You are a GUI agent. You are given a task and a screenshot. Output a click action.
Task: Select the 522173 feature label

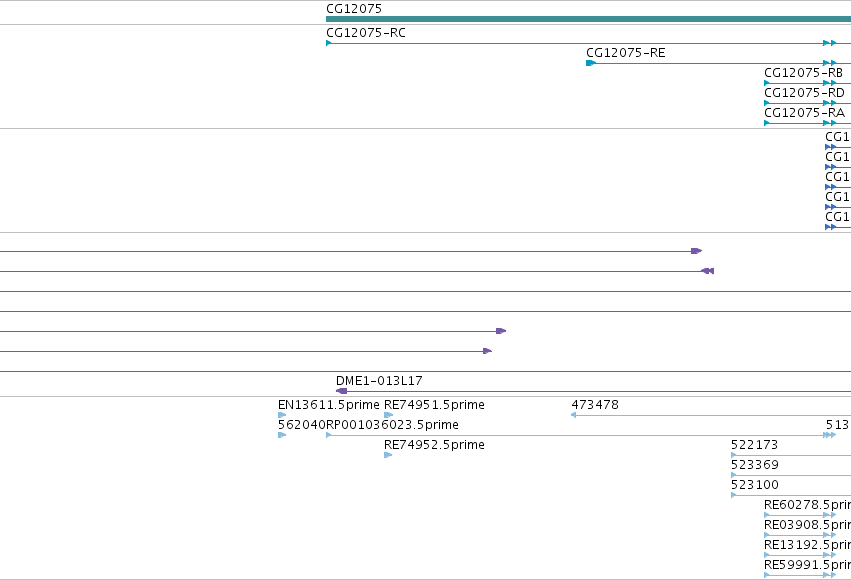754,445
